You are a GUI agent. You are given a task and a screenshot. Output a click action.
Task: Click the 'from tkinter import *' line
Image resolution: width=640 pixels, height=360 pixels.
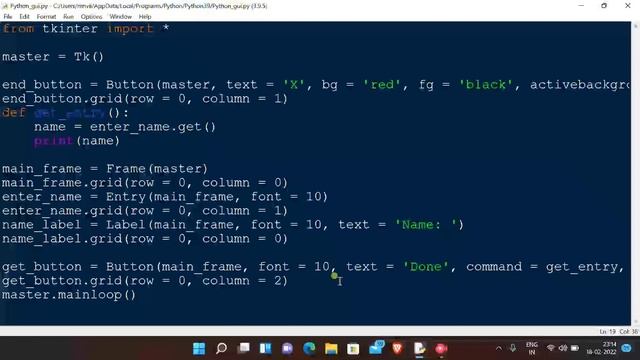(x=86, y=29)
